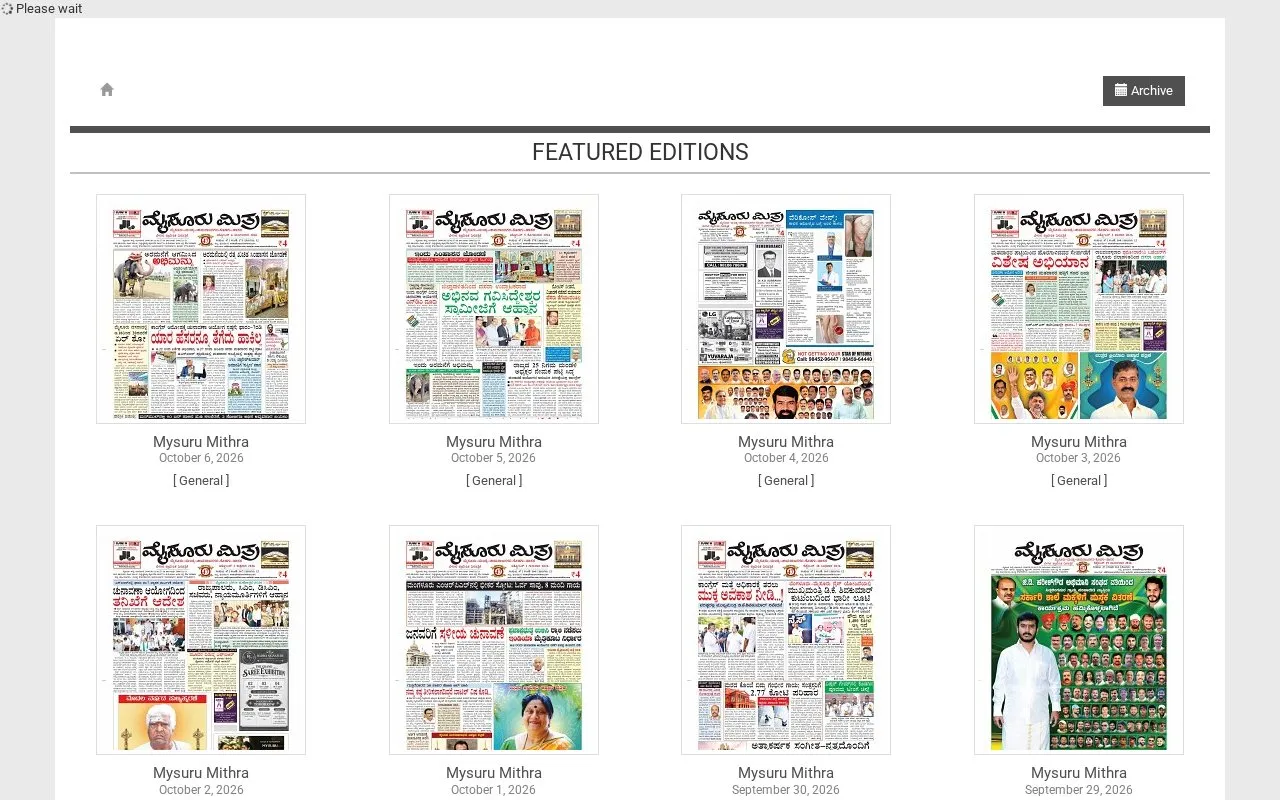Click Mysuru Mithra title above October 3, 2026
This screenshot has height=800, width=1280.
1079,442
